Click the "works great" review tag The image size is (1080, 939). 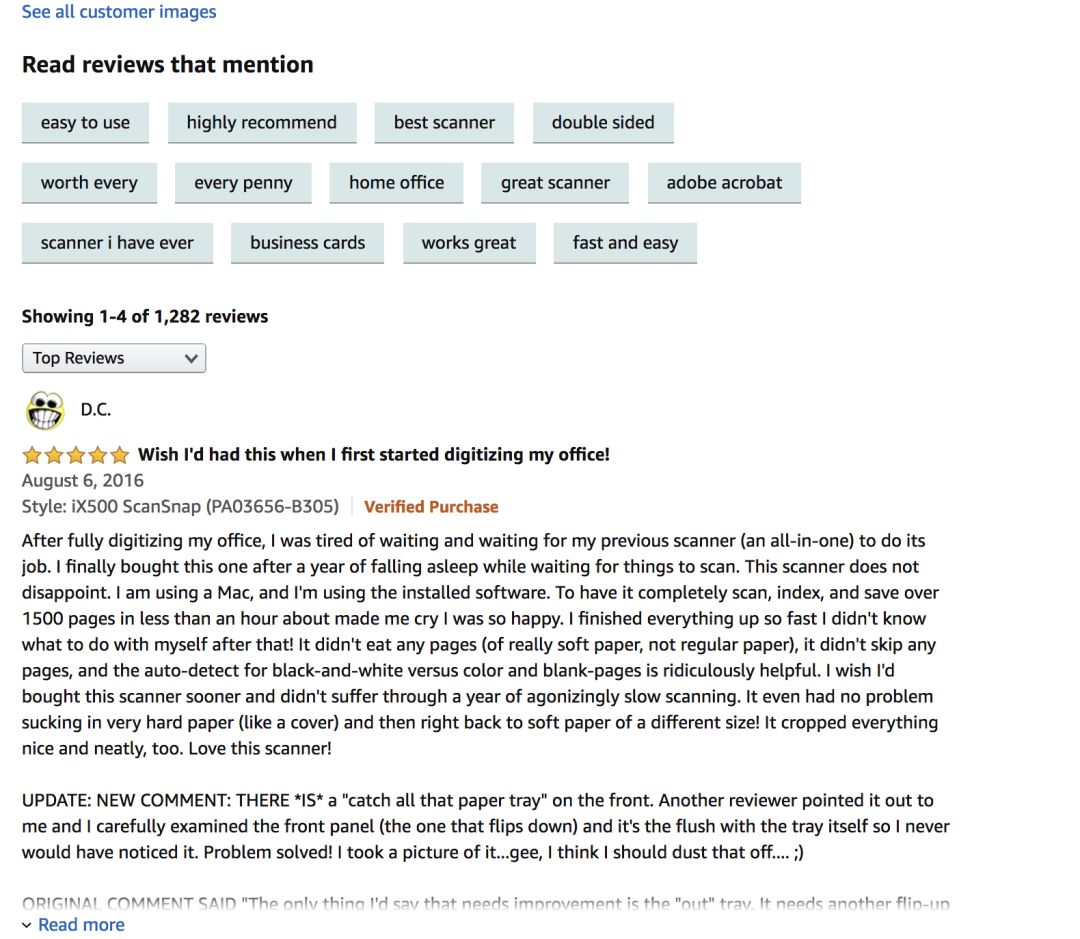pos(469,243)
